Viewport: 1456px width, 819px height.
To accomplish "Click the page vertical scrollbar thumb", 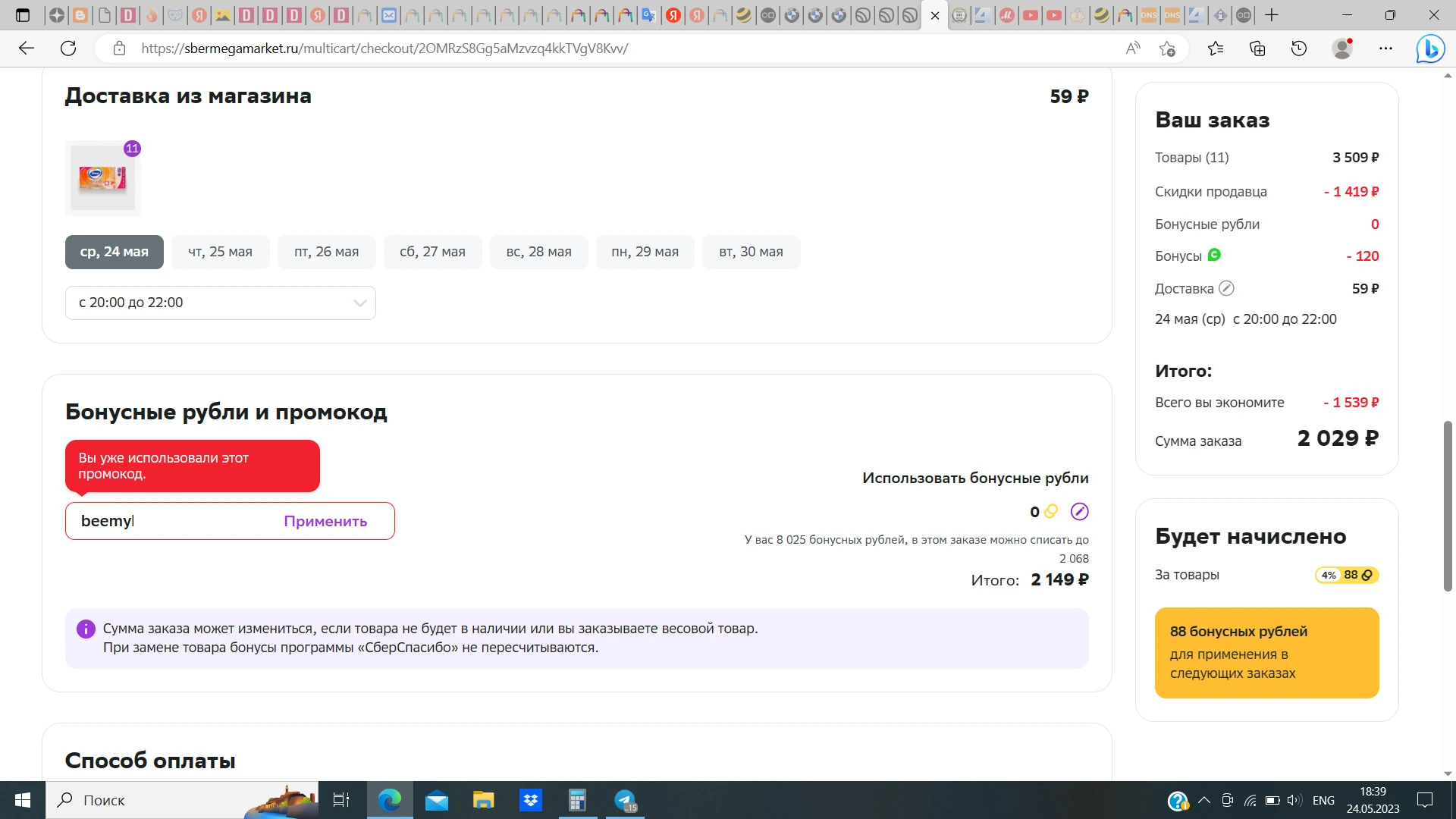I will [1448, 506].
